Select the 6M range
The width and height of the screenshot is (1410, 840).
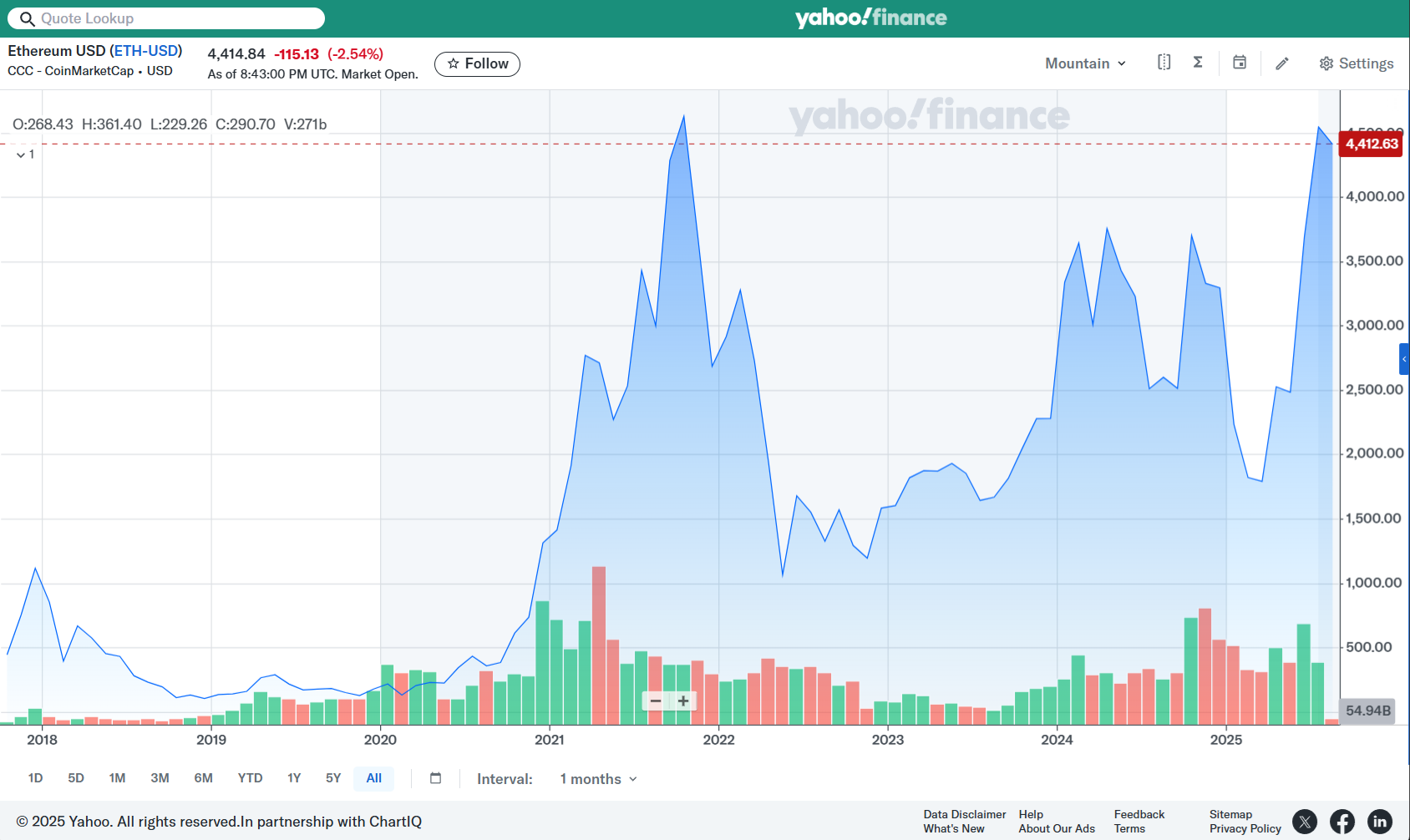(203, 778)
